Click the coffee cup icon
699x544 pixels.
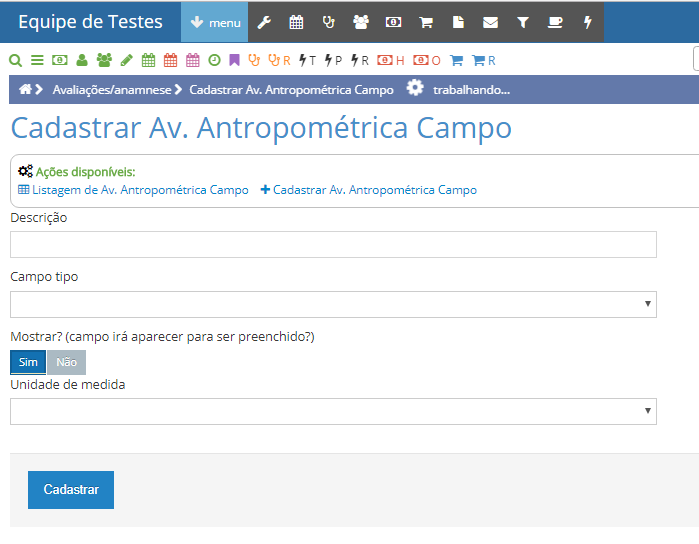(x=555, y=22)
